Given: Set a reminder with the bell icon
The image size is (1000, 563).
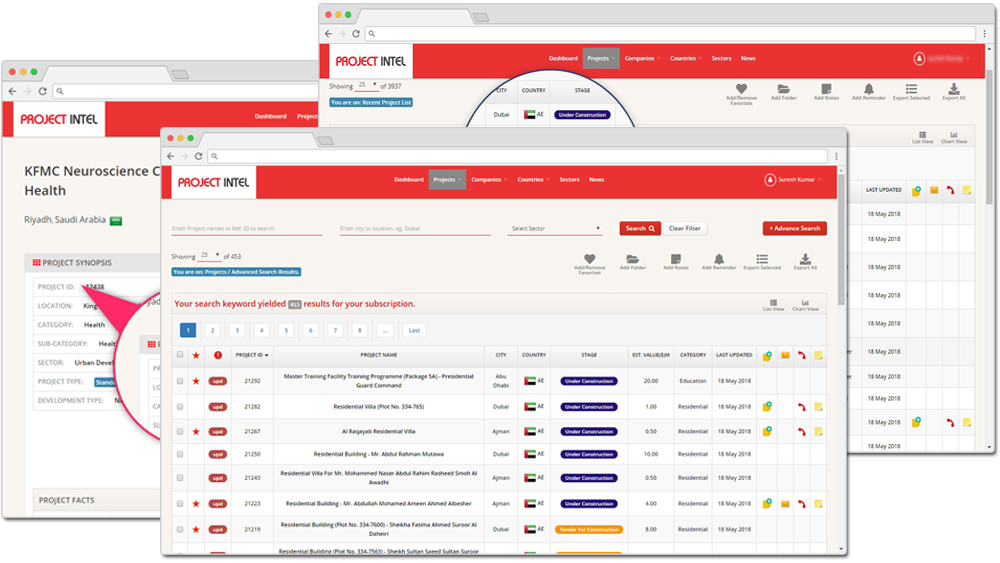Looking at the screenshot, I should (x=719, y=259).
